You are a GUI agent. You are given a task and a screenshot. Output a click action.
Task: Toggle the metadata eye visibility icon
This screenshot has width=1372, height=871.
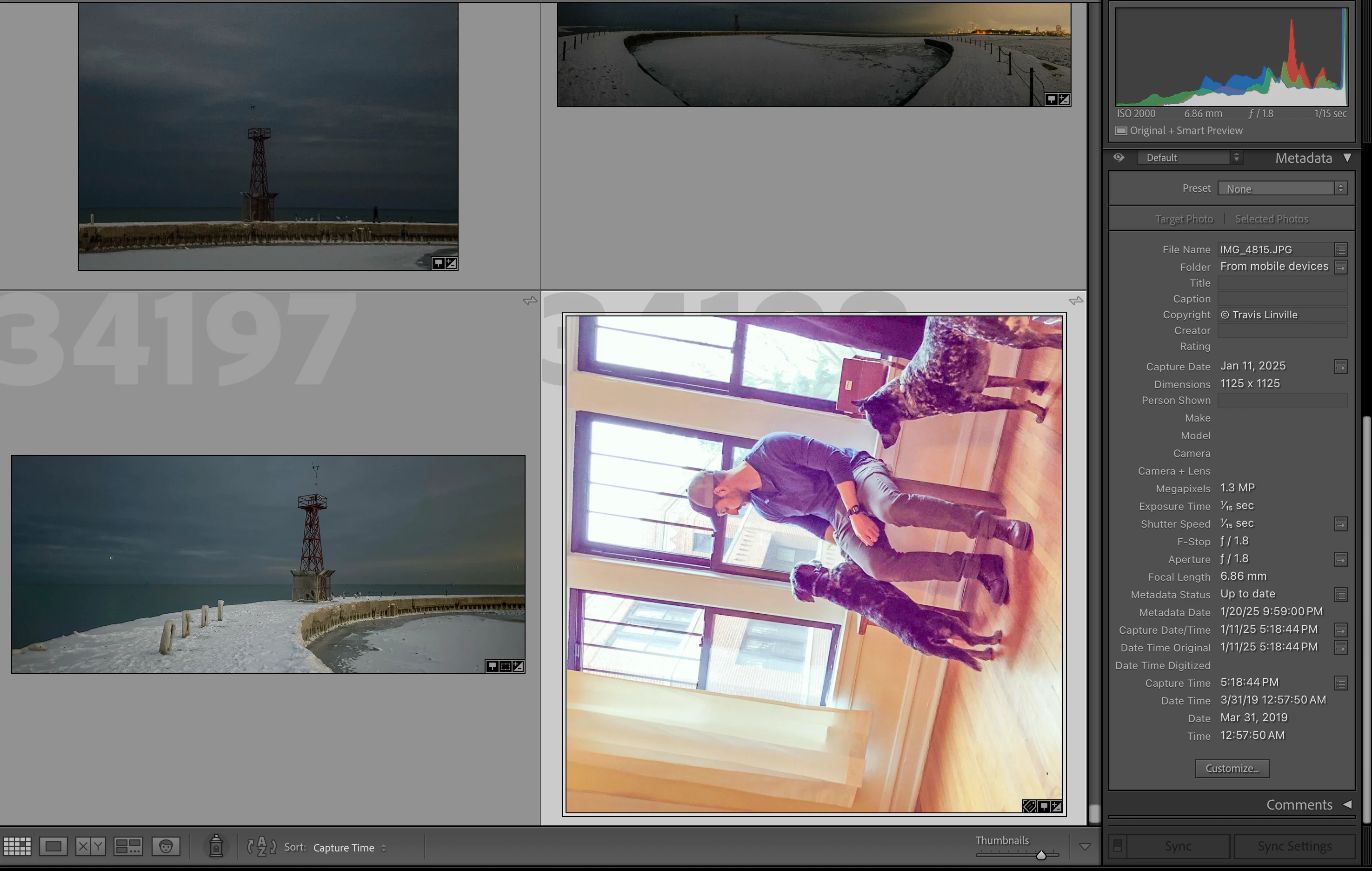coord(1119,157)
